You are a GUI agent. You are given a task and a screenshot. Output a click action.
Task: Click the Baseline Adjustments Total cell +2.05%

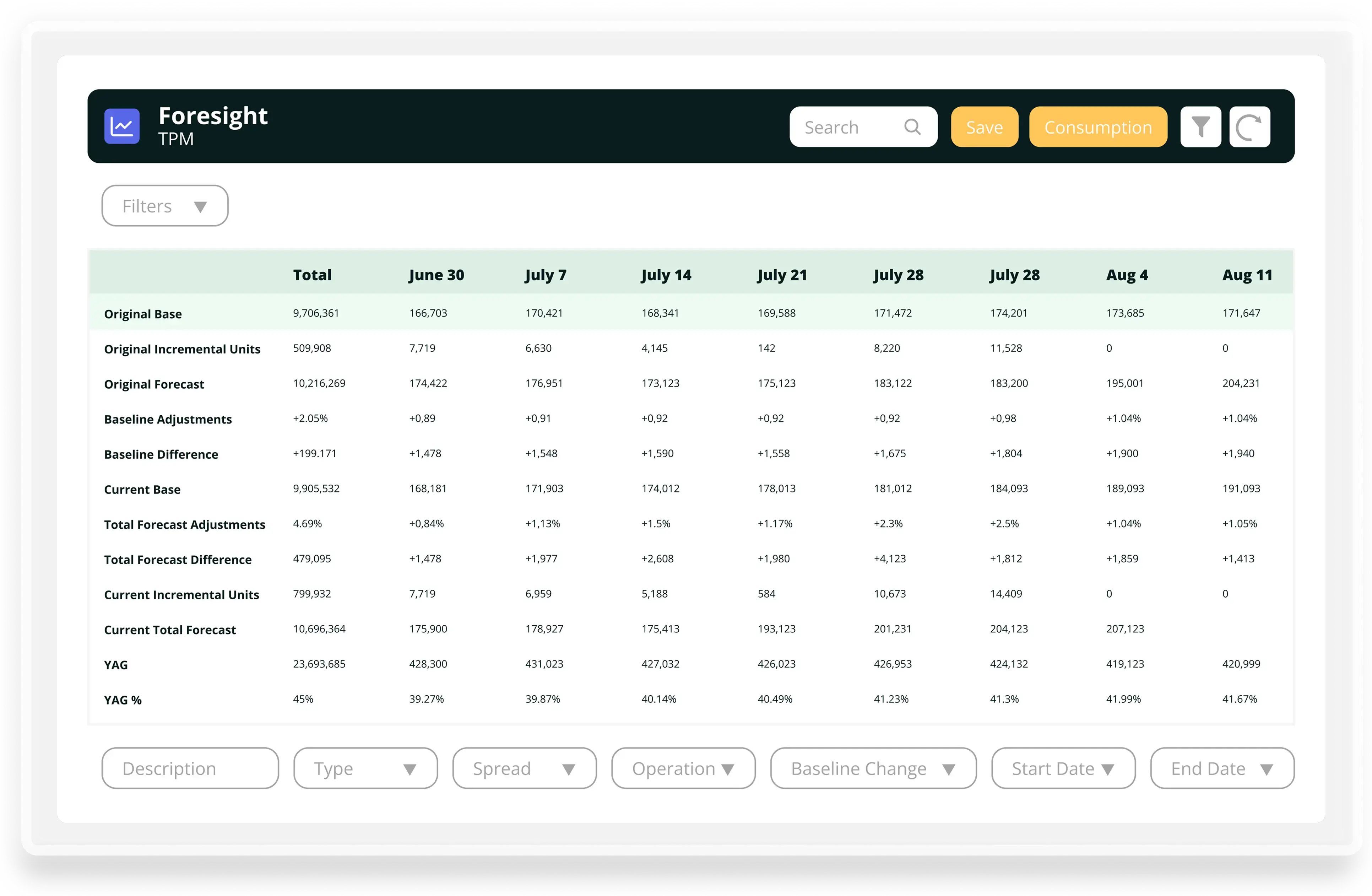310,418
